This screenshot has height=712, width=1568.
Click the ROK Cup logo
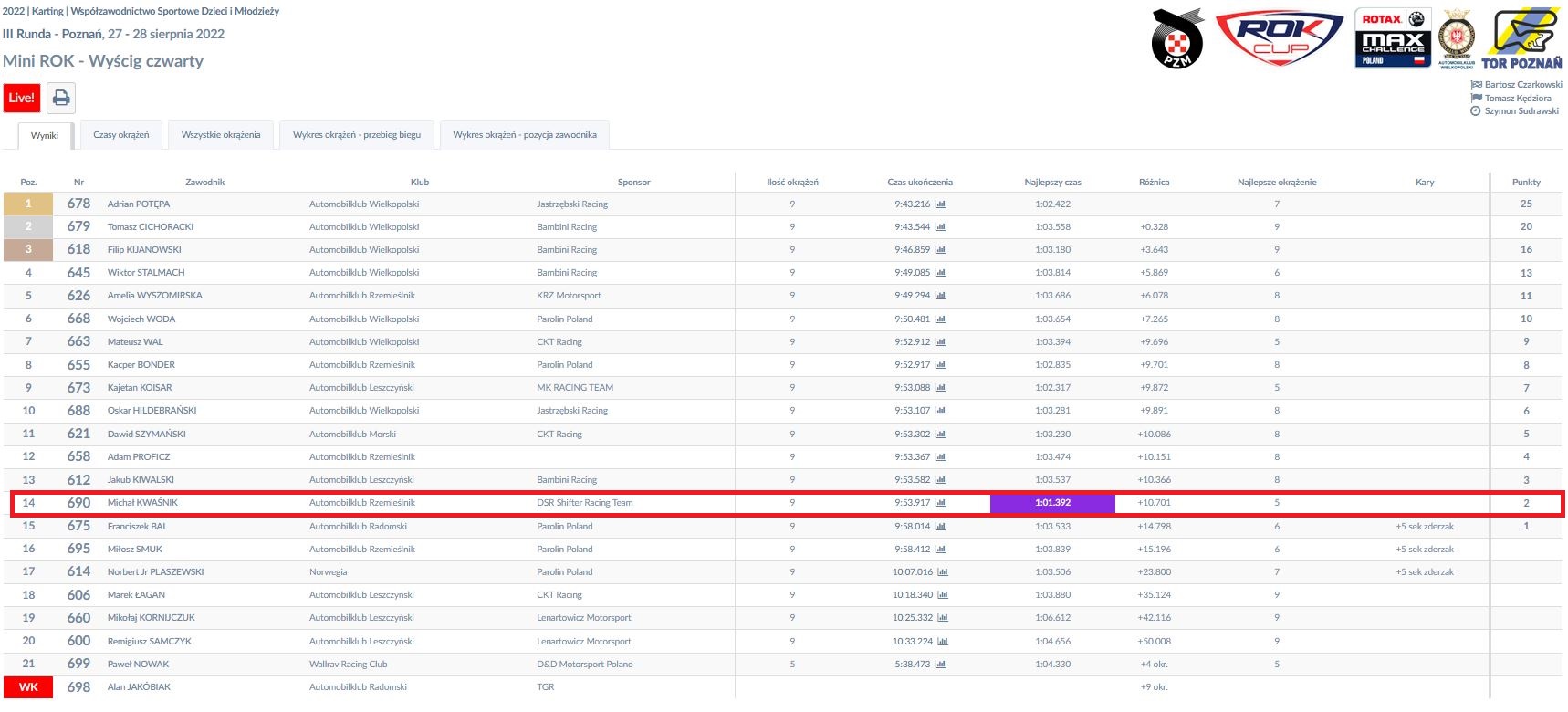(1280, 38)
